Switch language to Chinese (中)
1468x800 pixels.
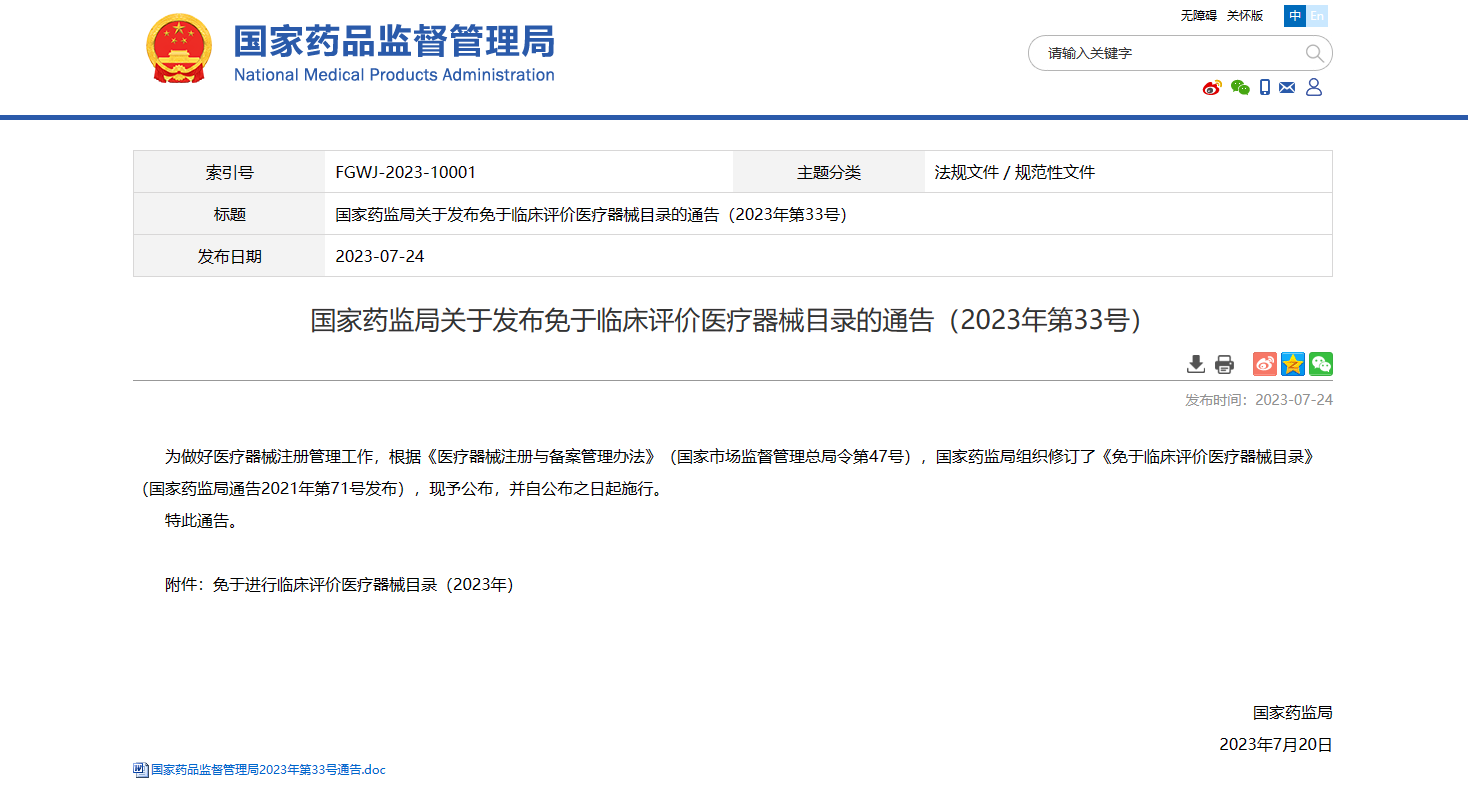[1296, 15]
